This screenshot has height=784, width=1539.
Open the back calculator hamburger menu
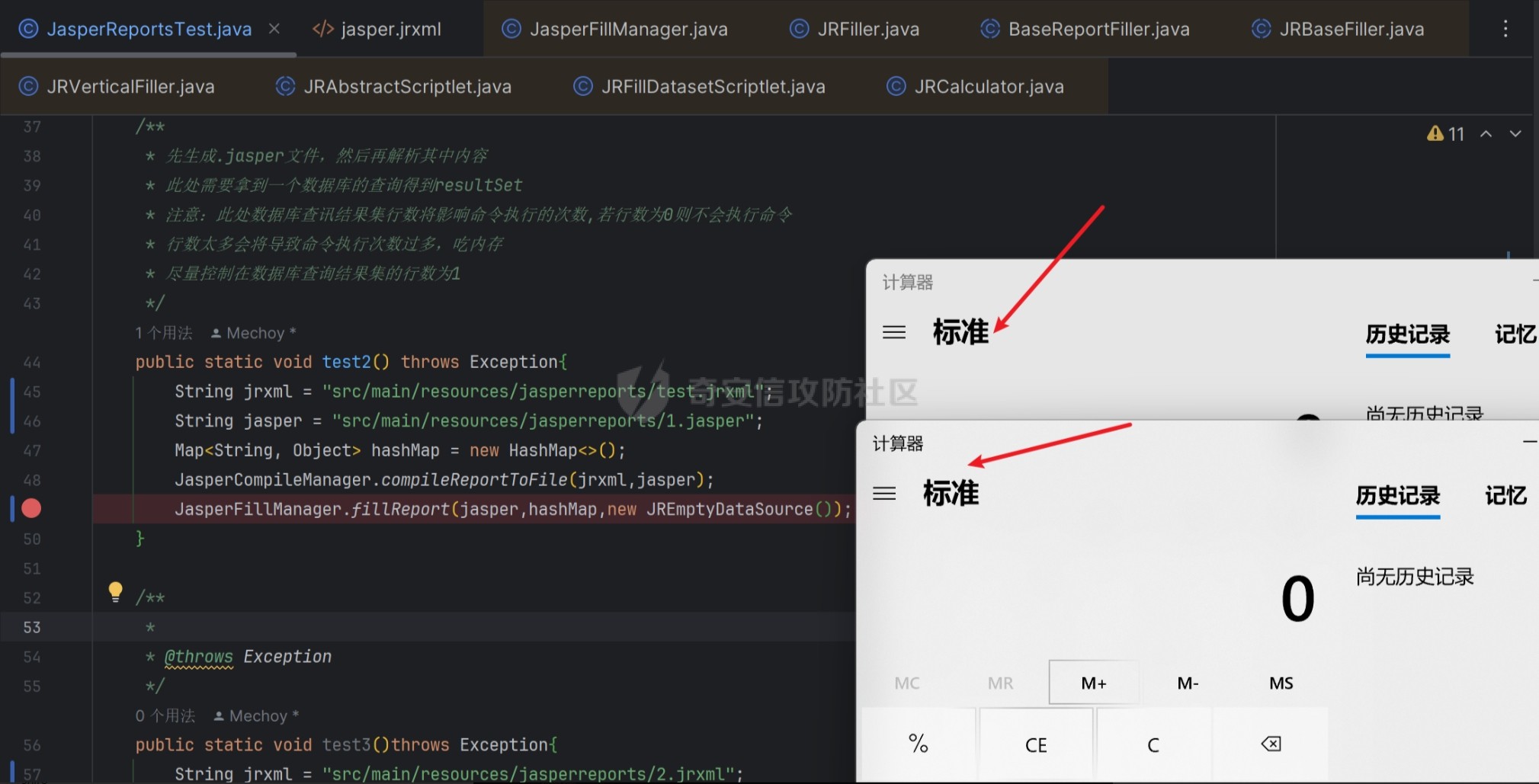[x=894, y=332]
